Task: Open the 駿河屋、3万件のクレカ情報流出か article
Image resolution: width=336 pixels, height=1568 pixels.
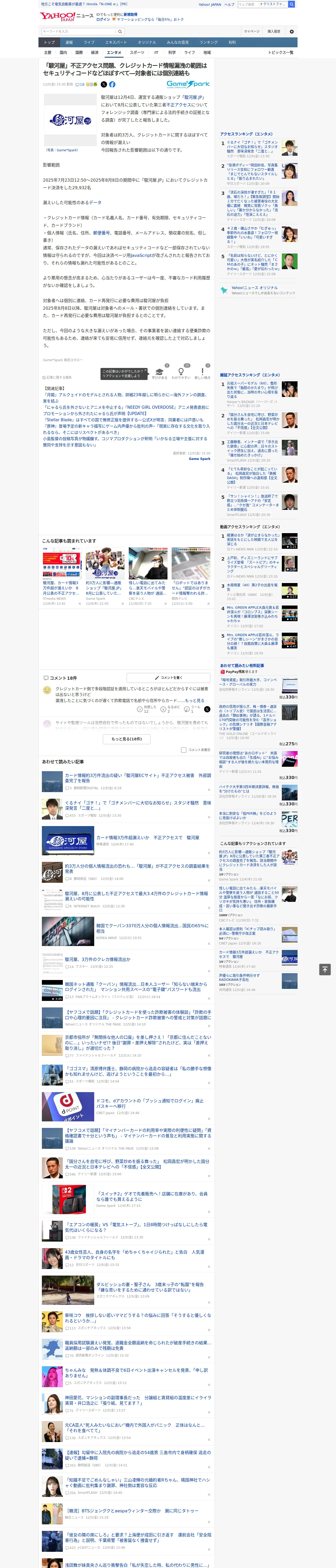Action: [x=98, y=959]
